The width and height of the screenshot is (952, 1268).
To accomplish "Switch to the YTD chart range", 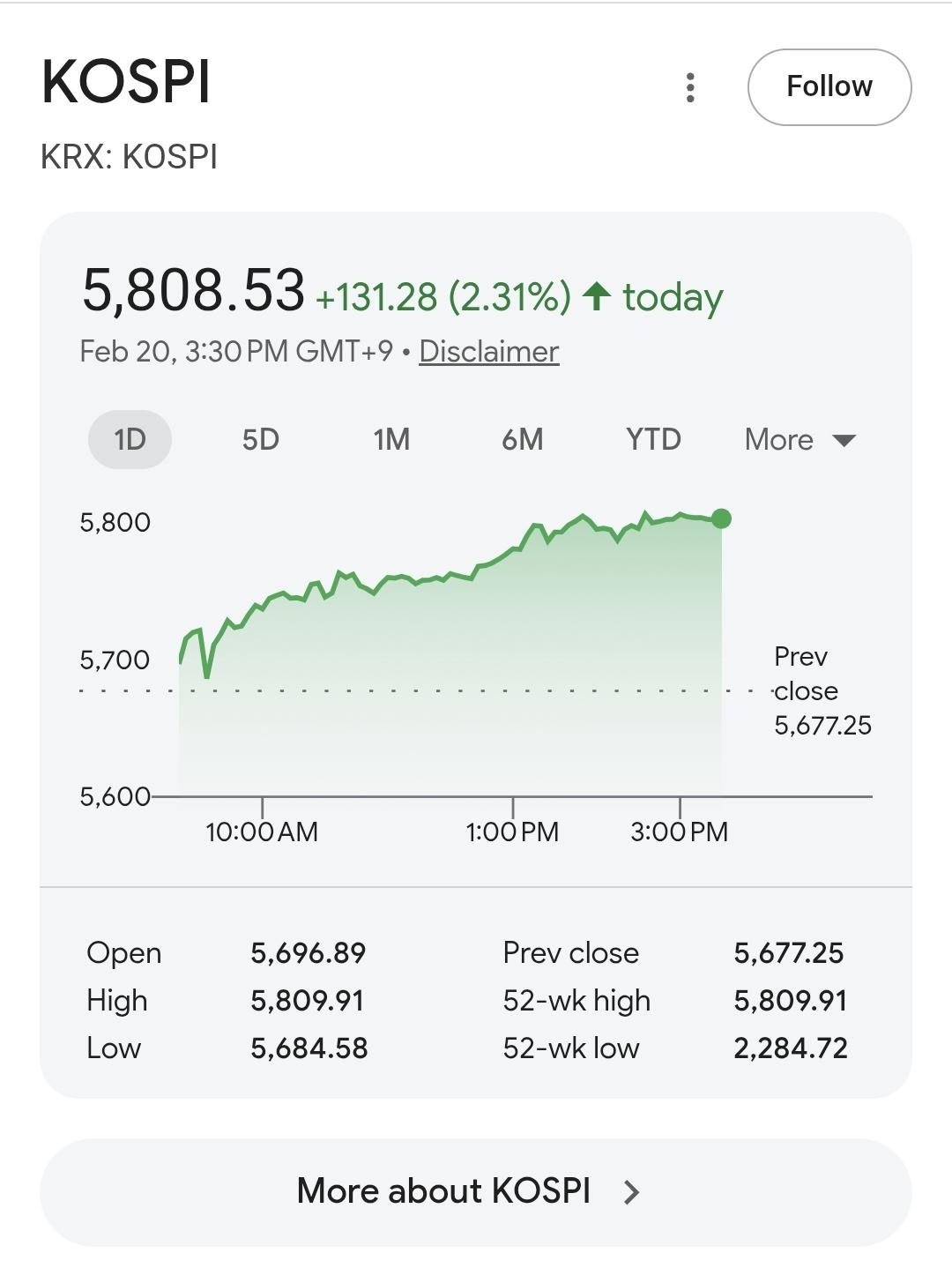I will point(653,439).
